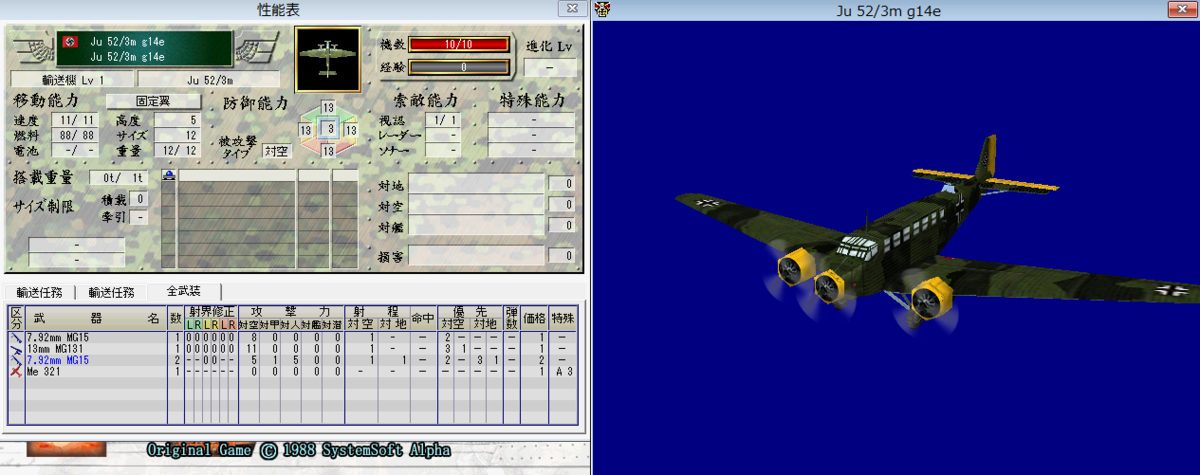Viewport: 1200px width, 475px height.
Task: Click the 弾数 column header
Action: [512, 318]
